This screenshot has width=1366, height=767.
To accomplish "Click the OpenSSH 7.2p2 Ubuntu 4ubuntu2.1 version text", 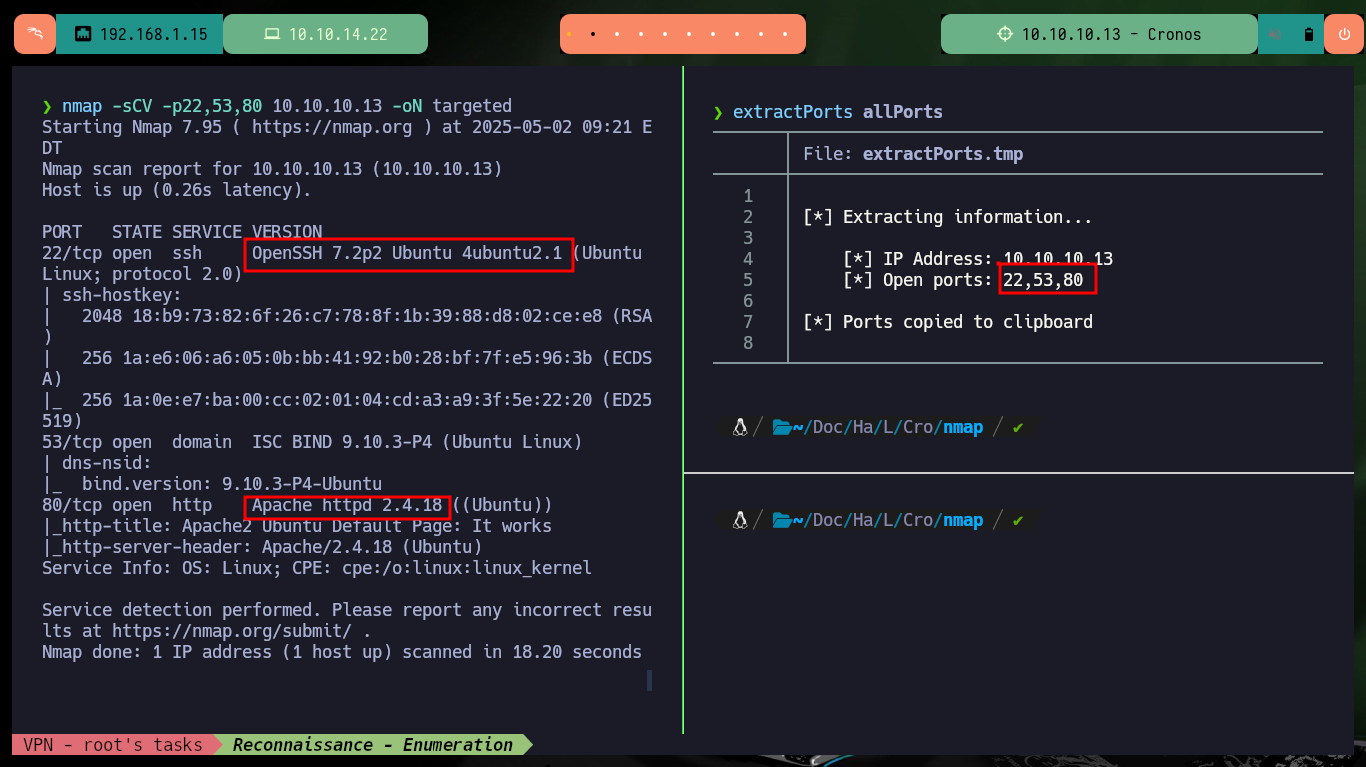I will [407, 253].
